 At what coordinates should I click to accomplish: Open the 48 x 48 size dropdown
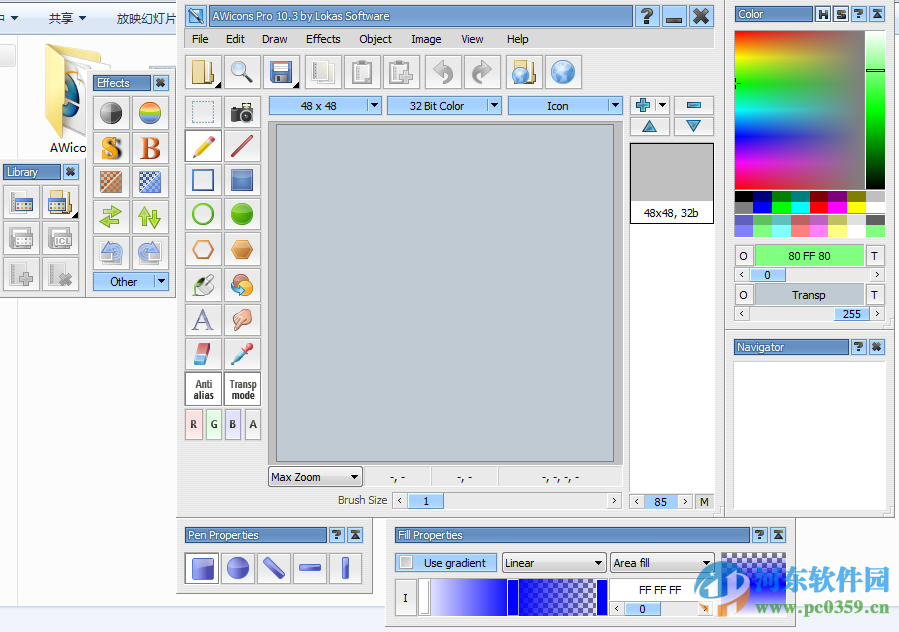coord(325,105)
